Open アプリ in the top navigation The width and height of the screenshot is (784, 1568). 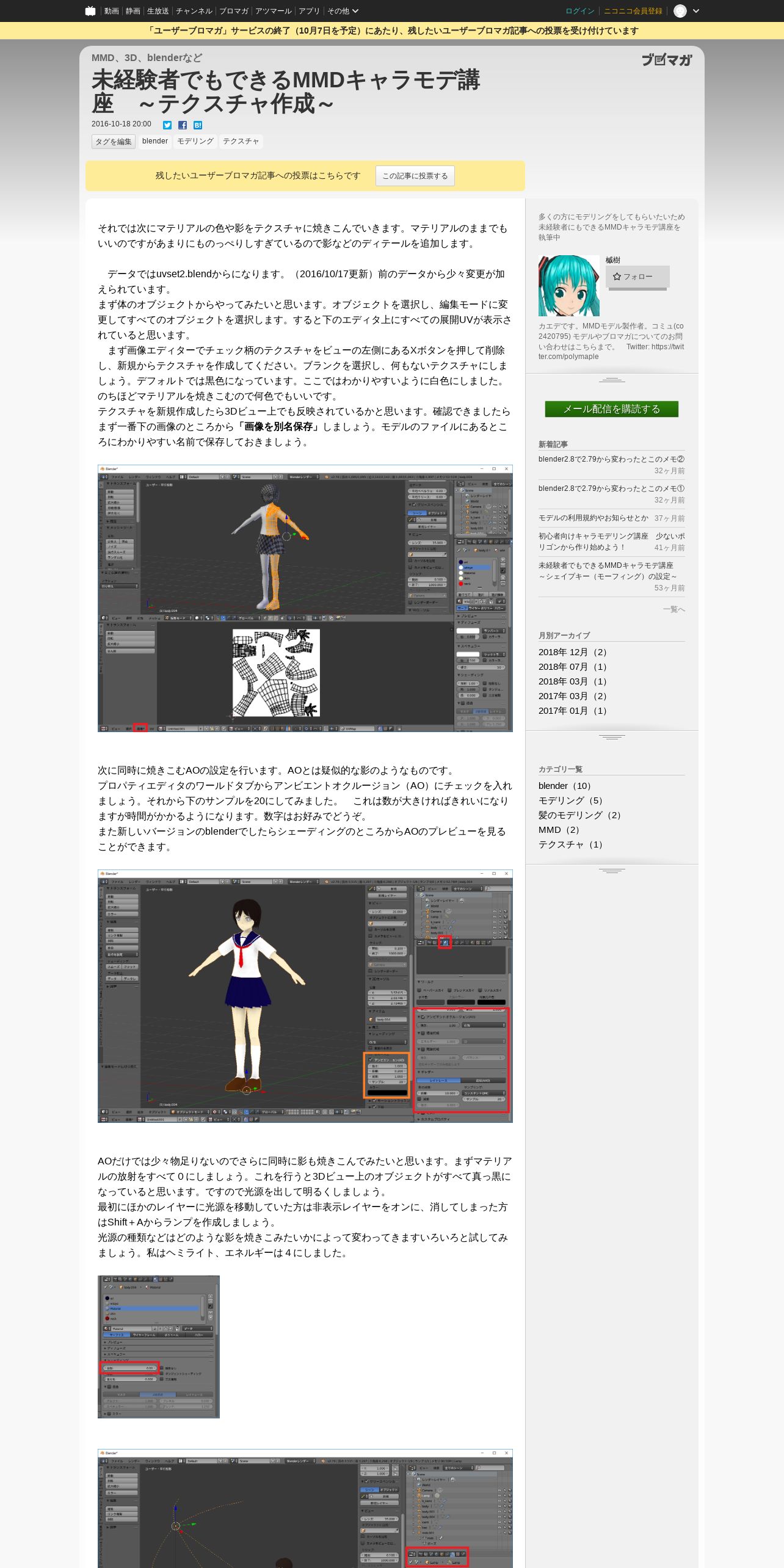pos(309,11)
